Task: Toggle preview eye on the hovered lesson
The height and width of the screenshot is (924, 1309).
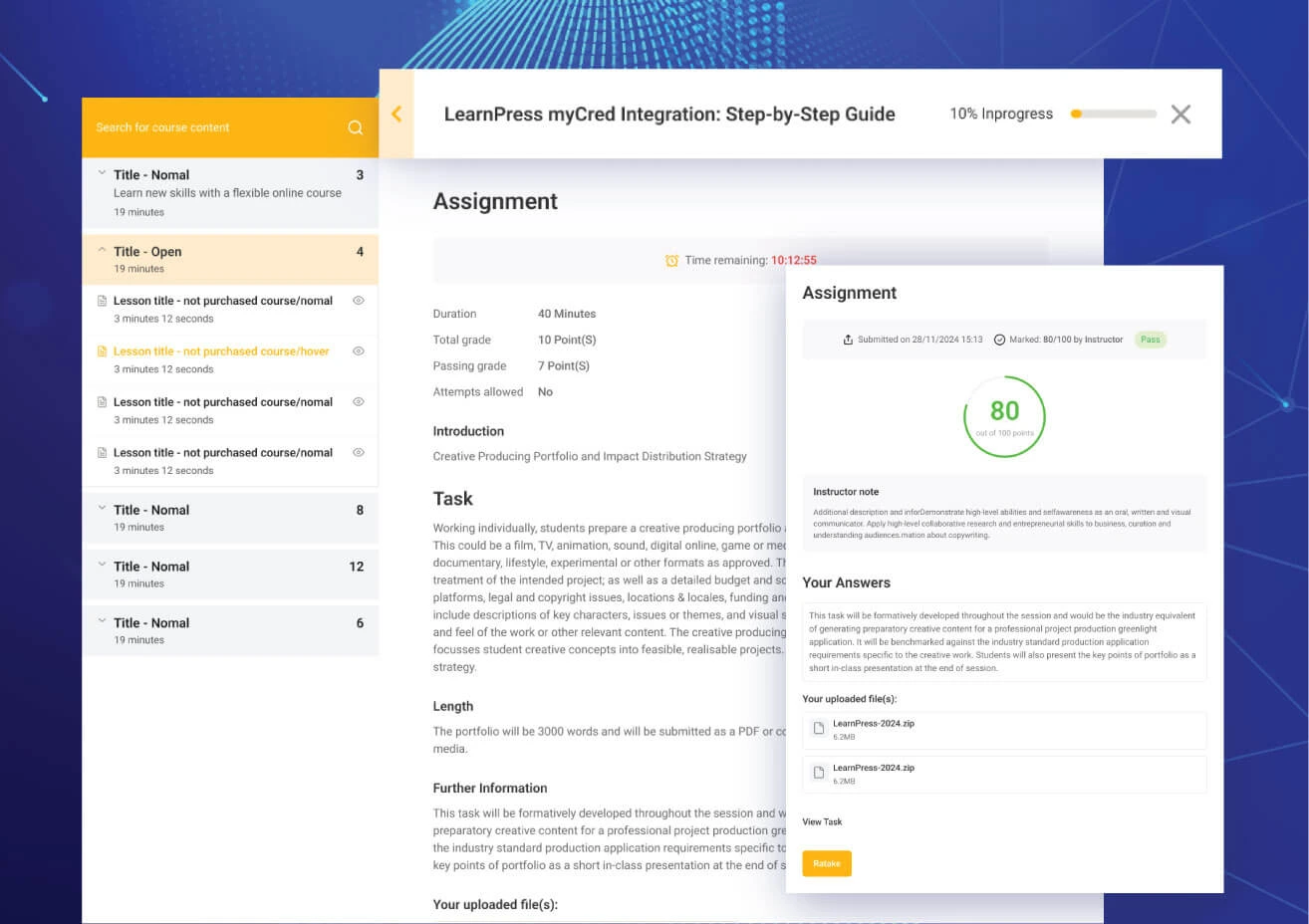Action: coord(359,350)
